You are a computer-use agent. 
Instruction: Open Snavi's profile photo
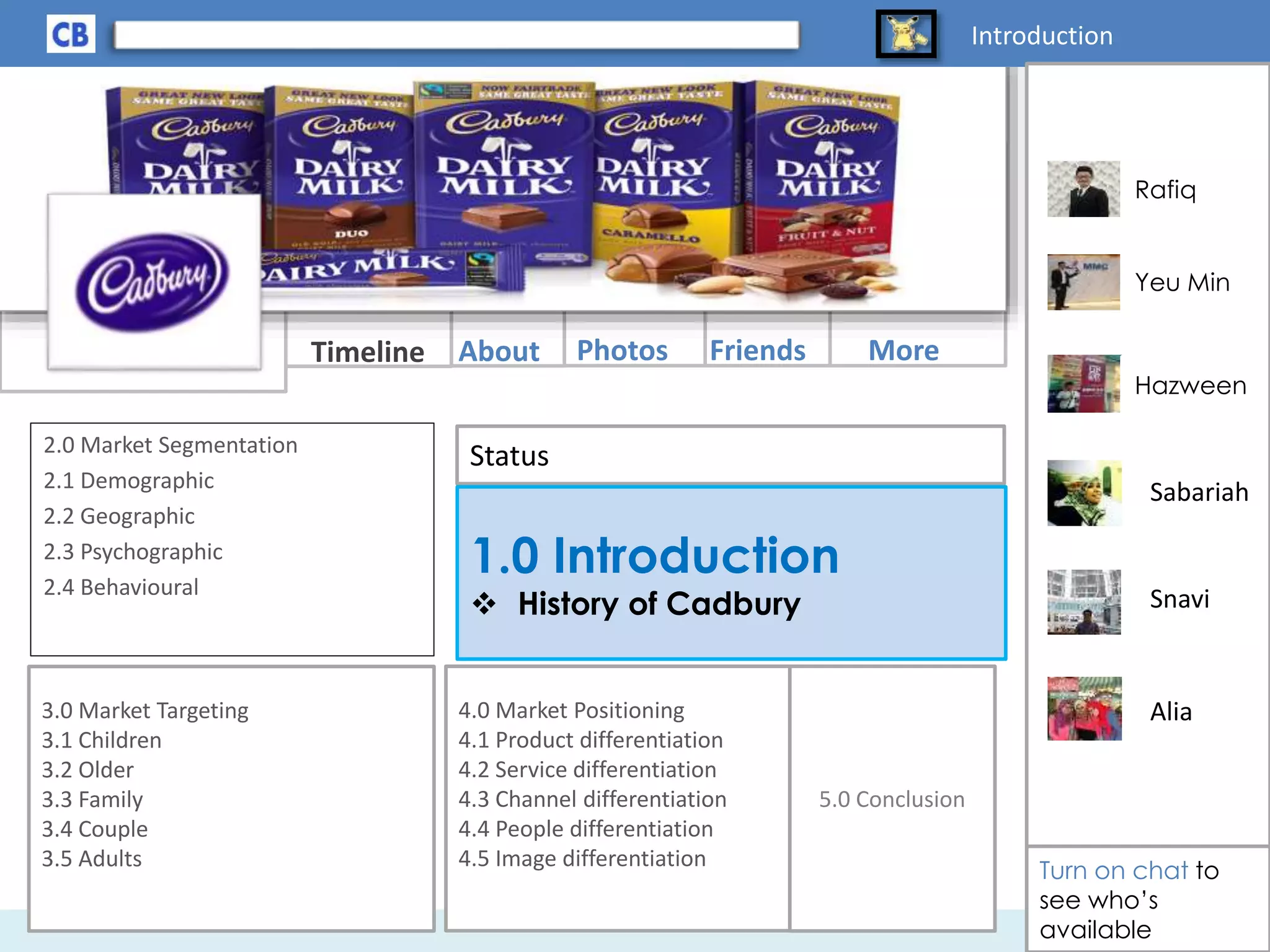(1083, 602)
